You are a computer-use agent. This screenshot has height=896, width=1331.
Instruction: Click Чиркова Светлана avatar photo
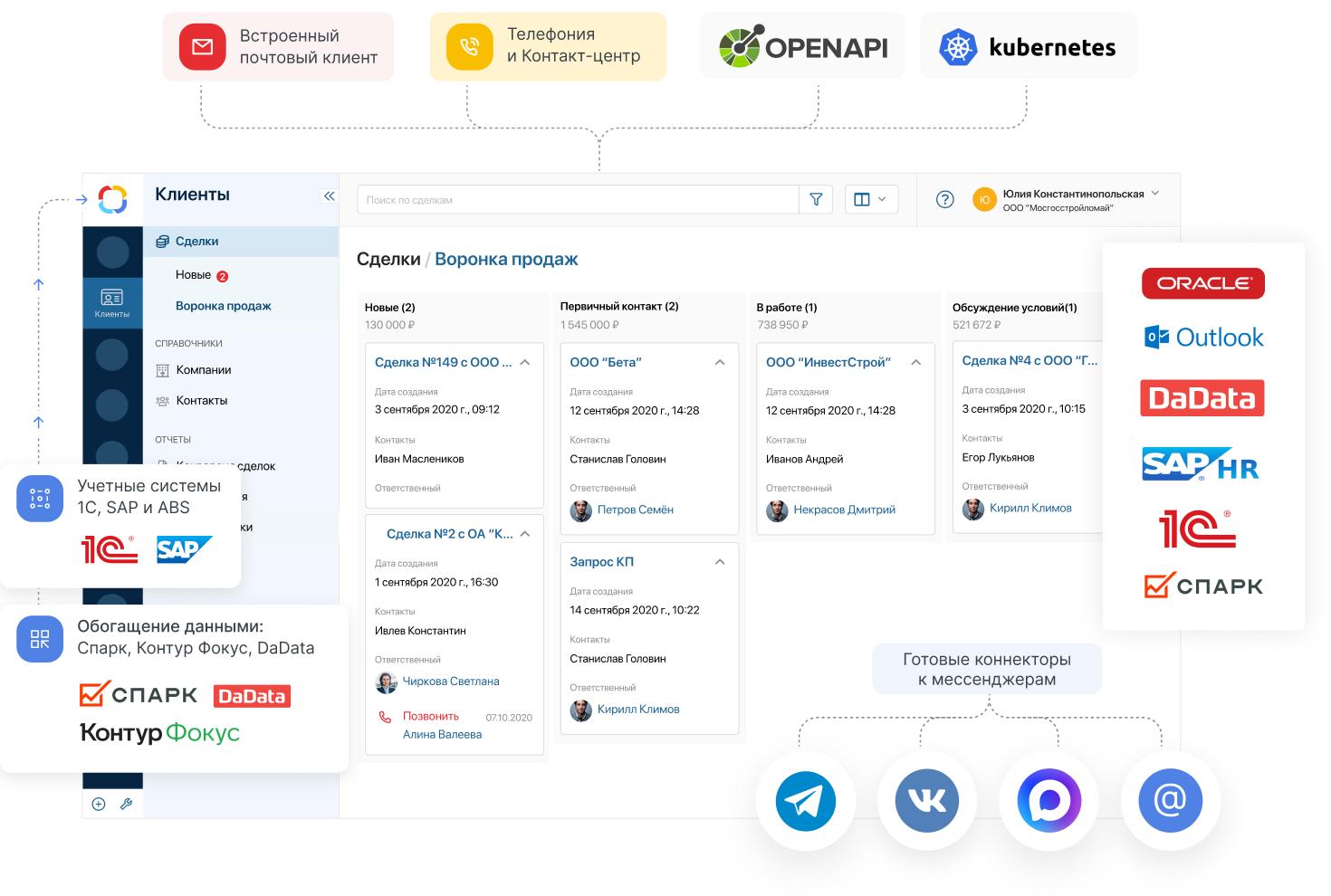pos(387,682)
